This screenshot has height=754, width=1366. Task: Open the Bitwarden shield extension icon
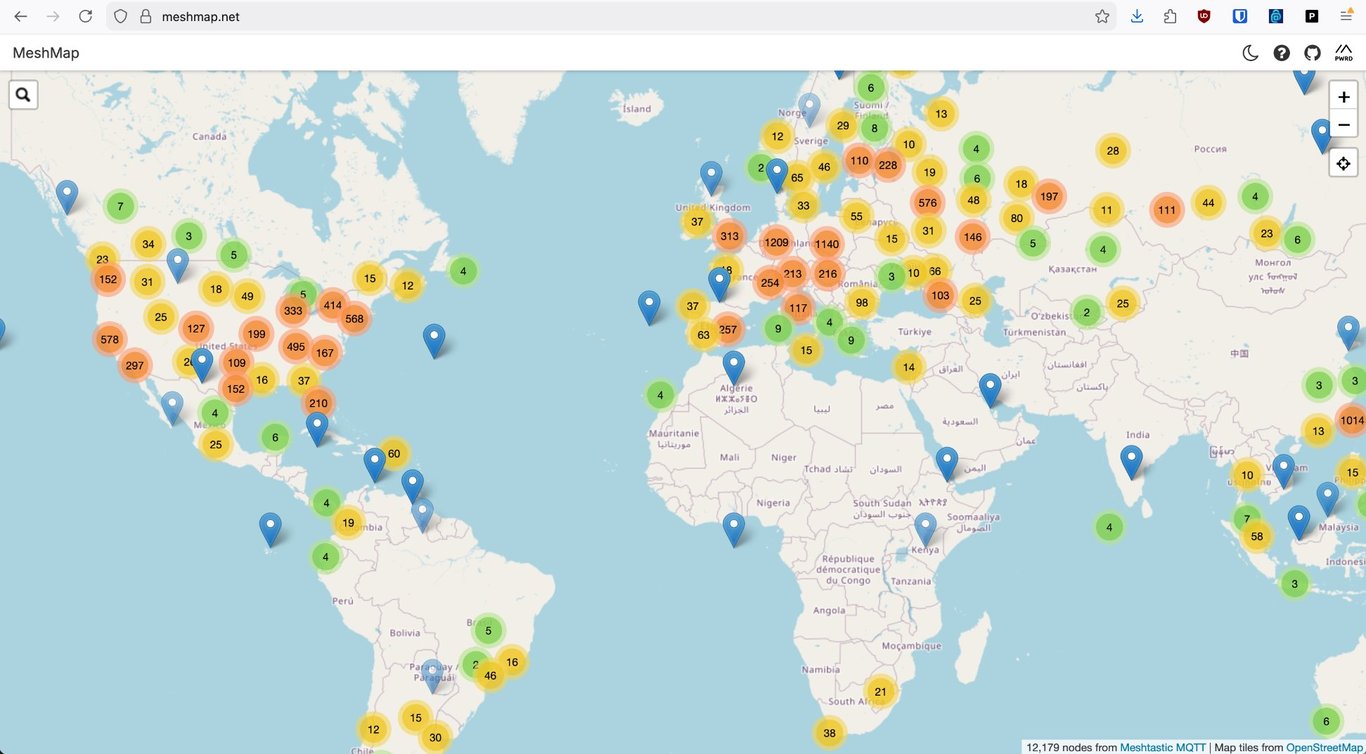(1240, 16)
